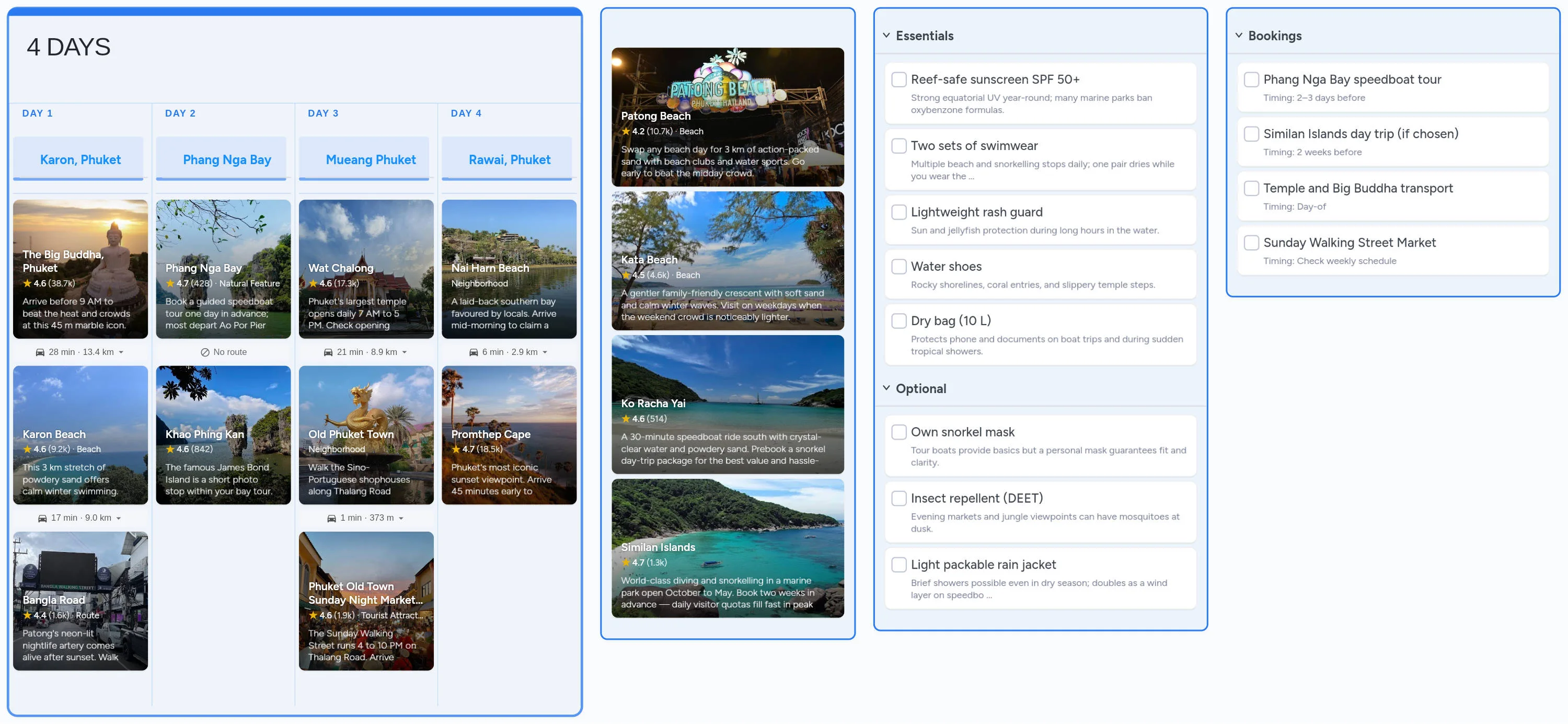
Task: Open the 6 min · 2.9 km route dropdown
Action: point(545,352)
